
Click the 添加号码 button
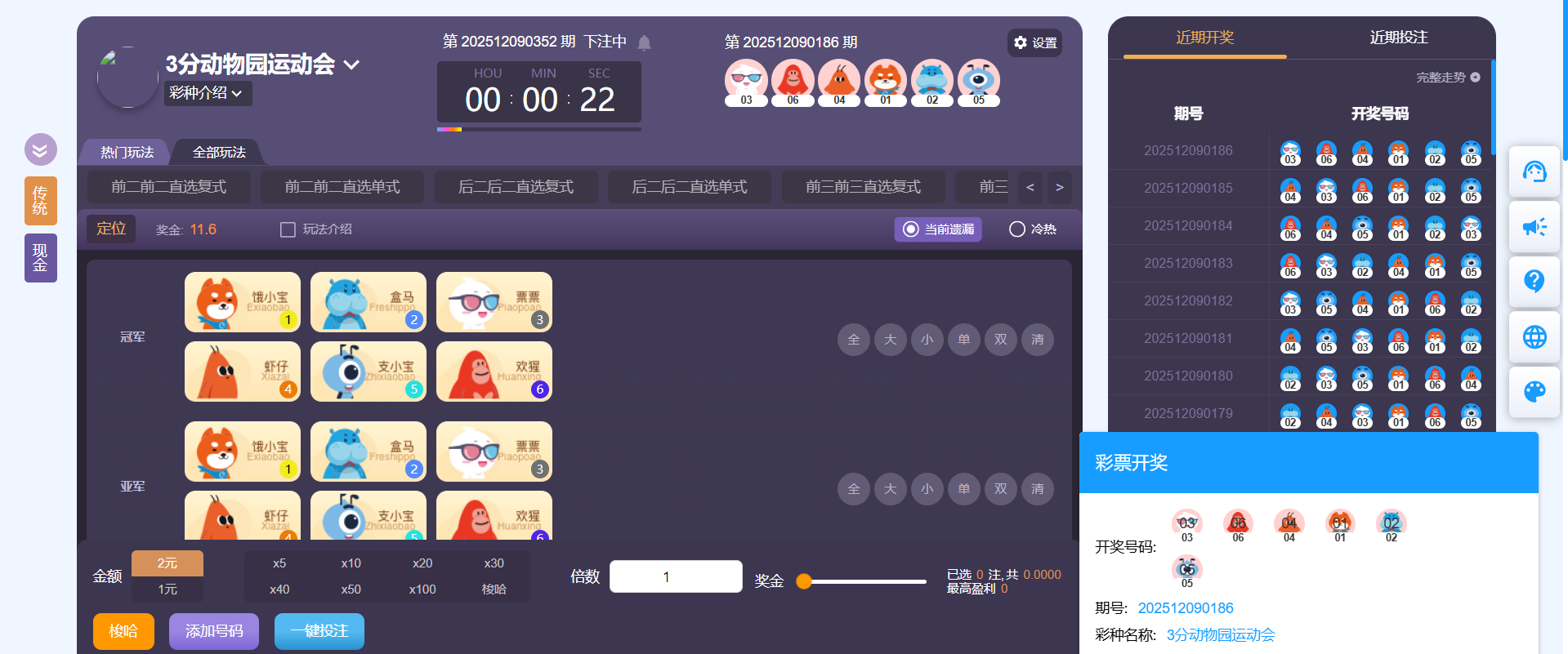214,631
